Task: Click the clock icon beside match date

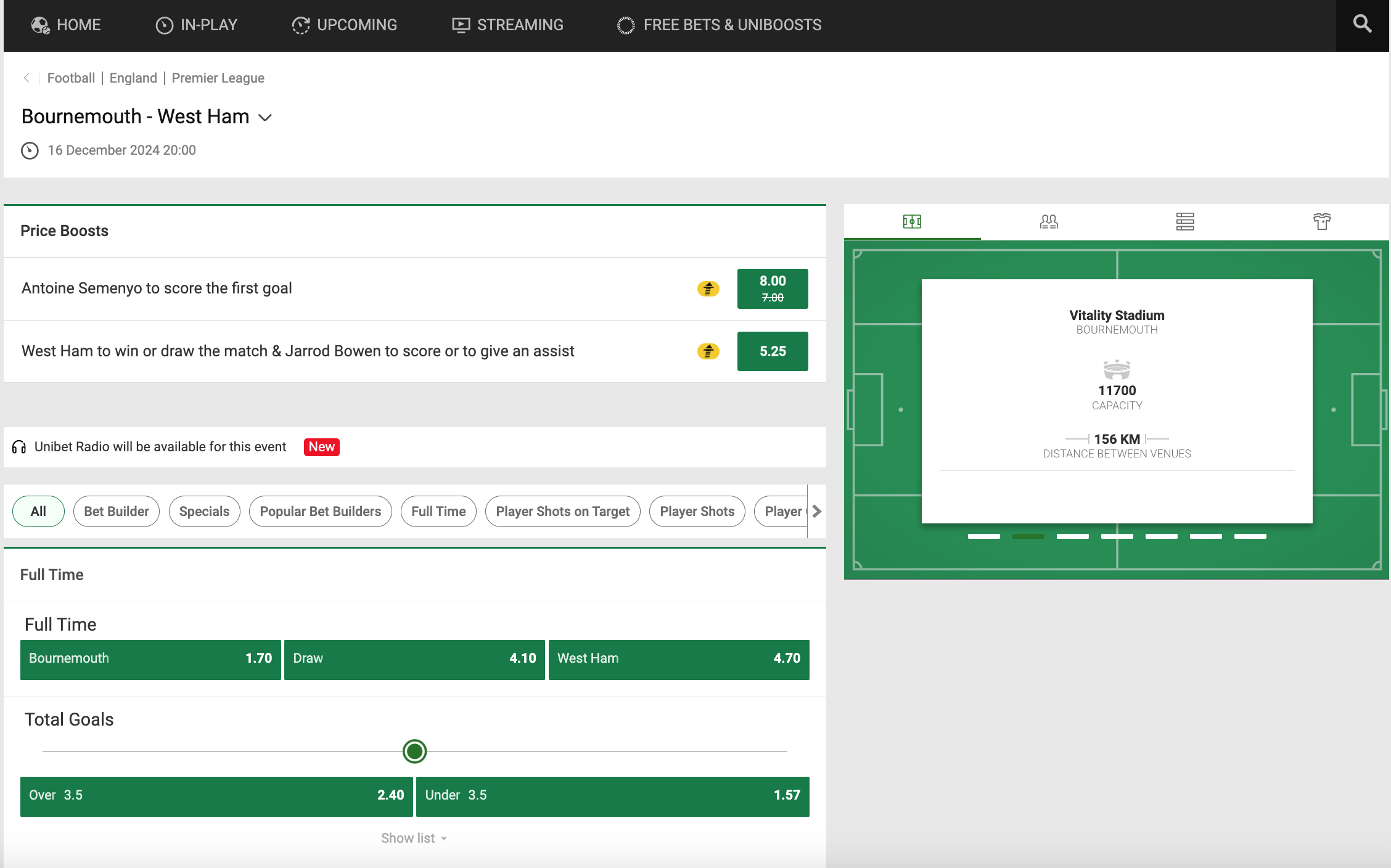Action: [x=30, y=150]
